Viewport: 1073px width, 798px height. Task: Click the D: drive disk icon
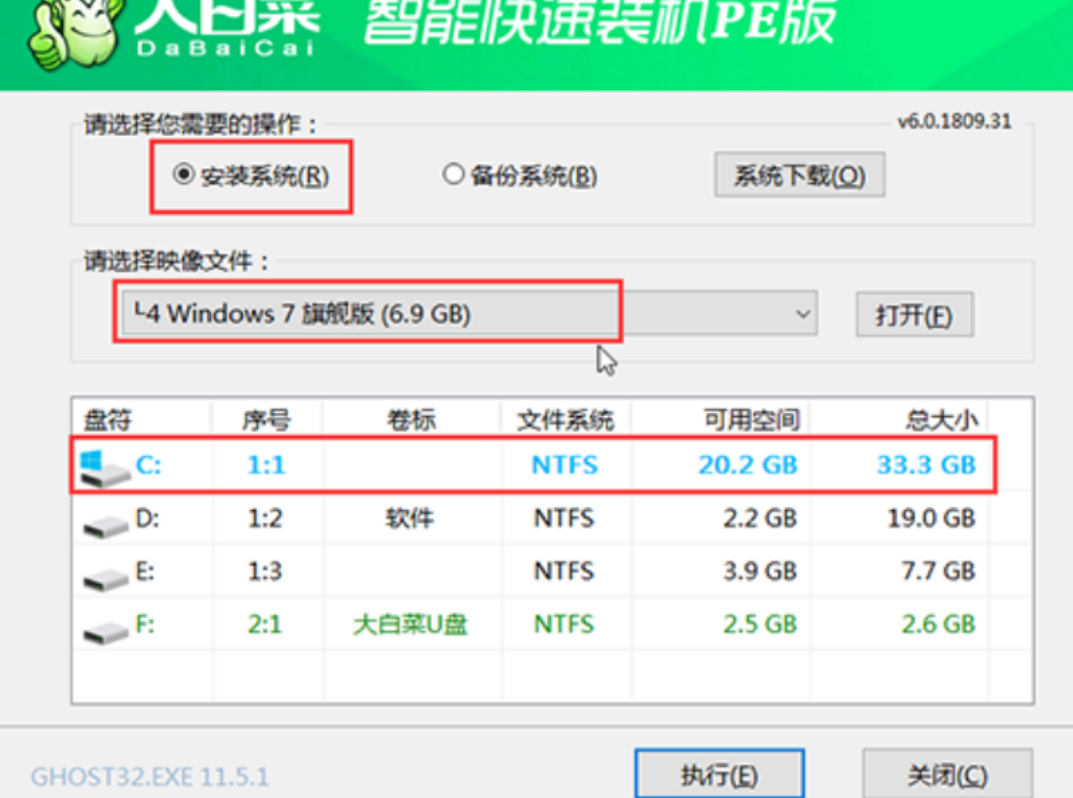[105, 526]
